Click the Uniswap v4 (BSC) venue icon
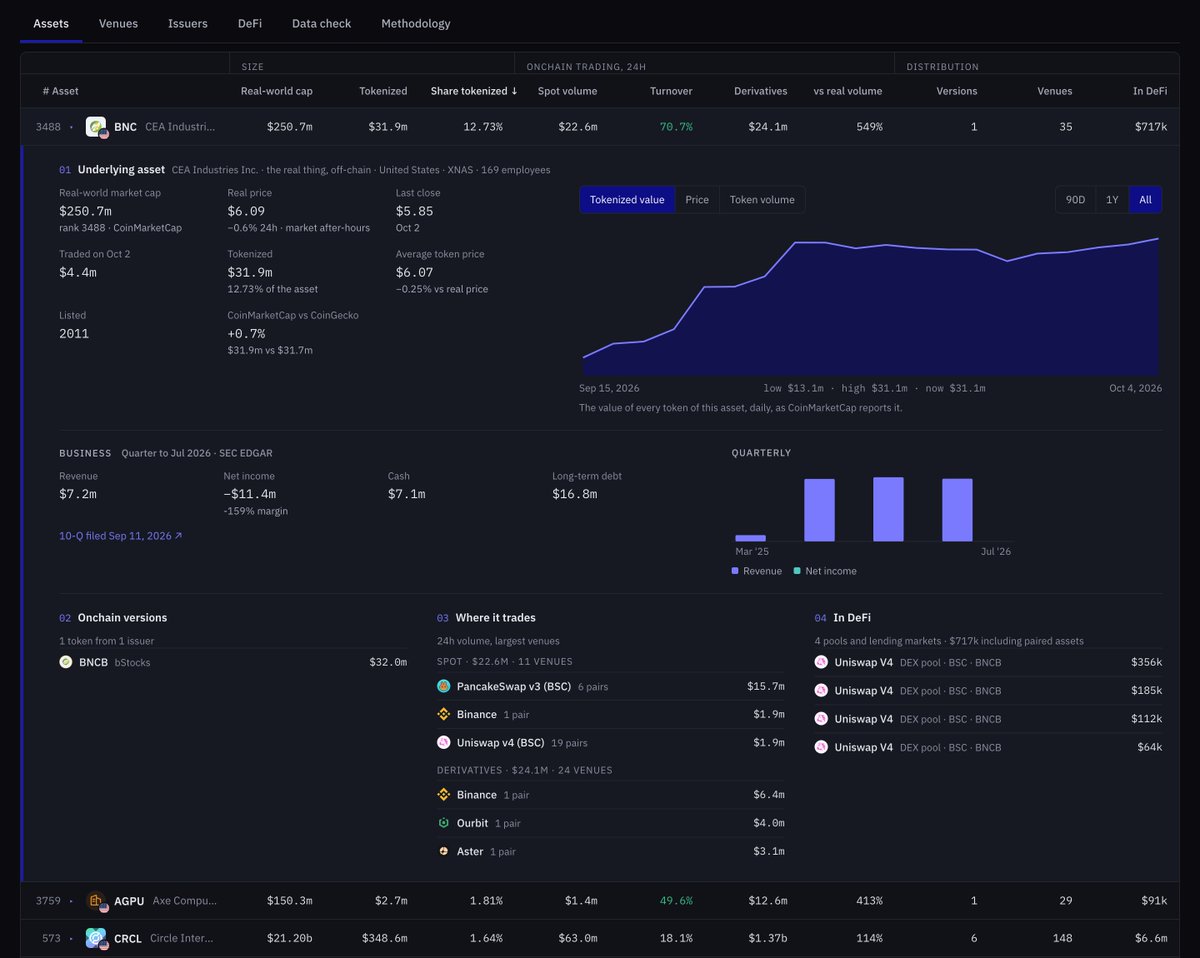This screenshot has width=1200, height=958. [x=444, y=743]
